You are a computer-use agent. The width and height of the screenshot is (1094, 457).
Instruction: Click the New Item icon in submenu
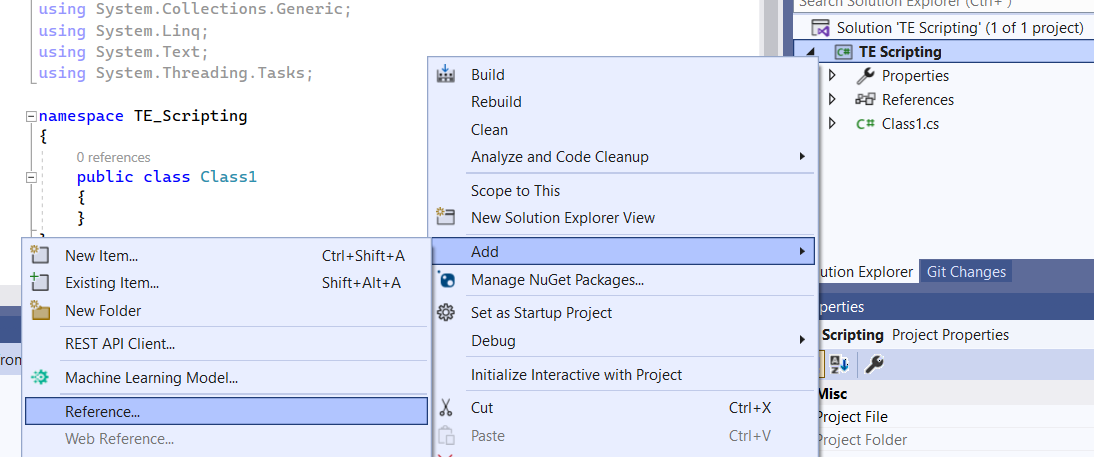(x=40, y=256)
